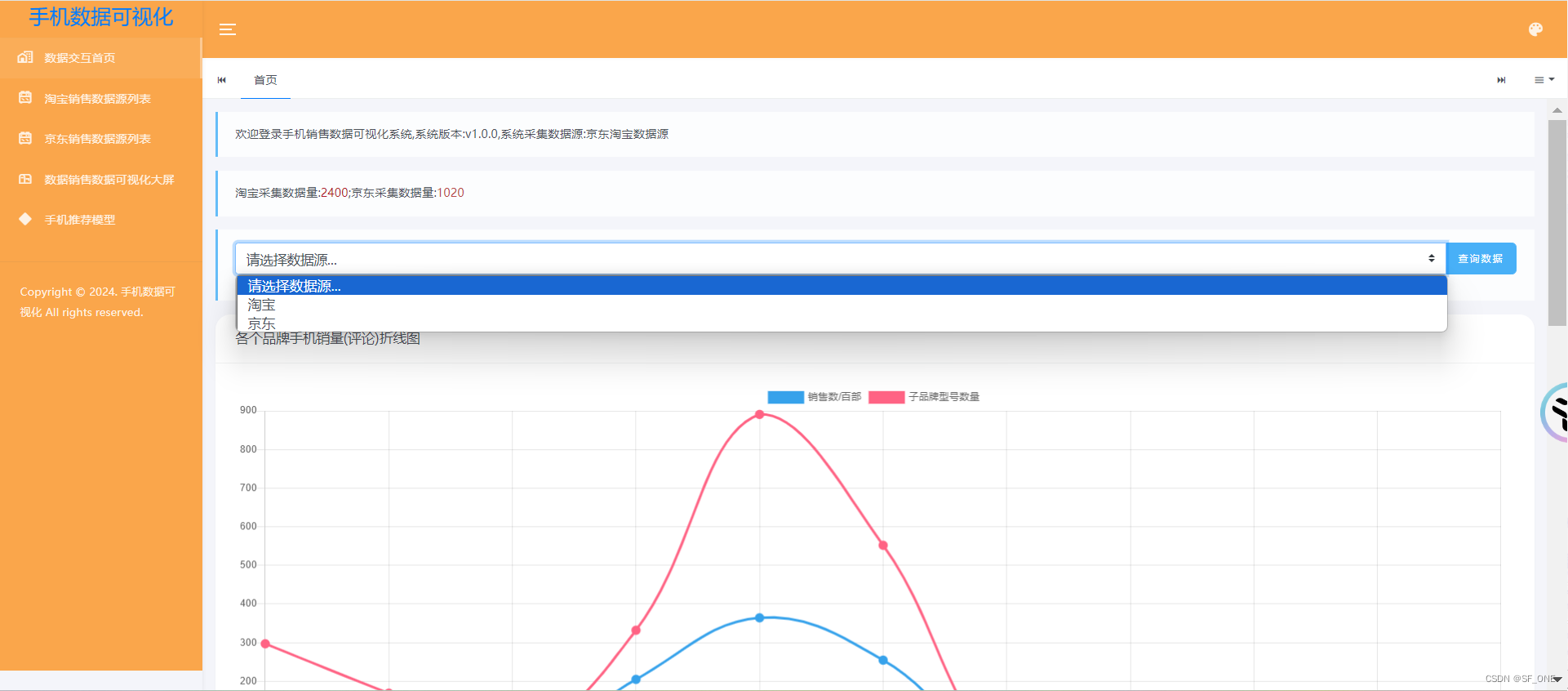
Task: Open 淘宝销售数据源列表 menu item
Action: 100,99
